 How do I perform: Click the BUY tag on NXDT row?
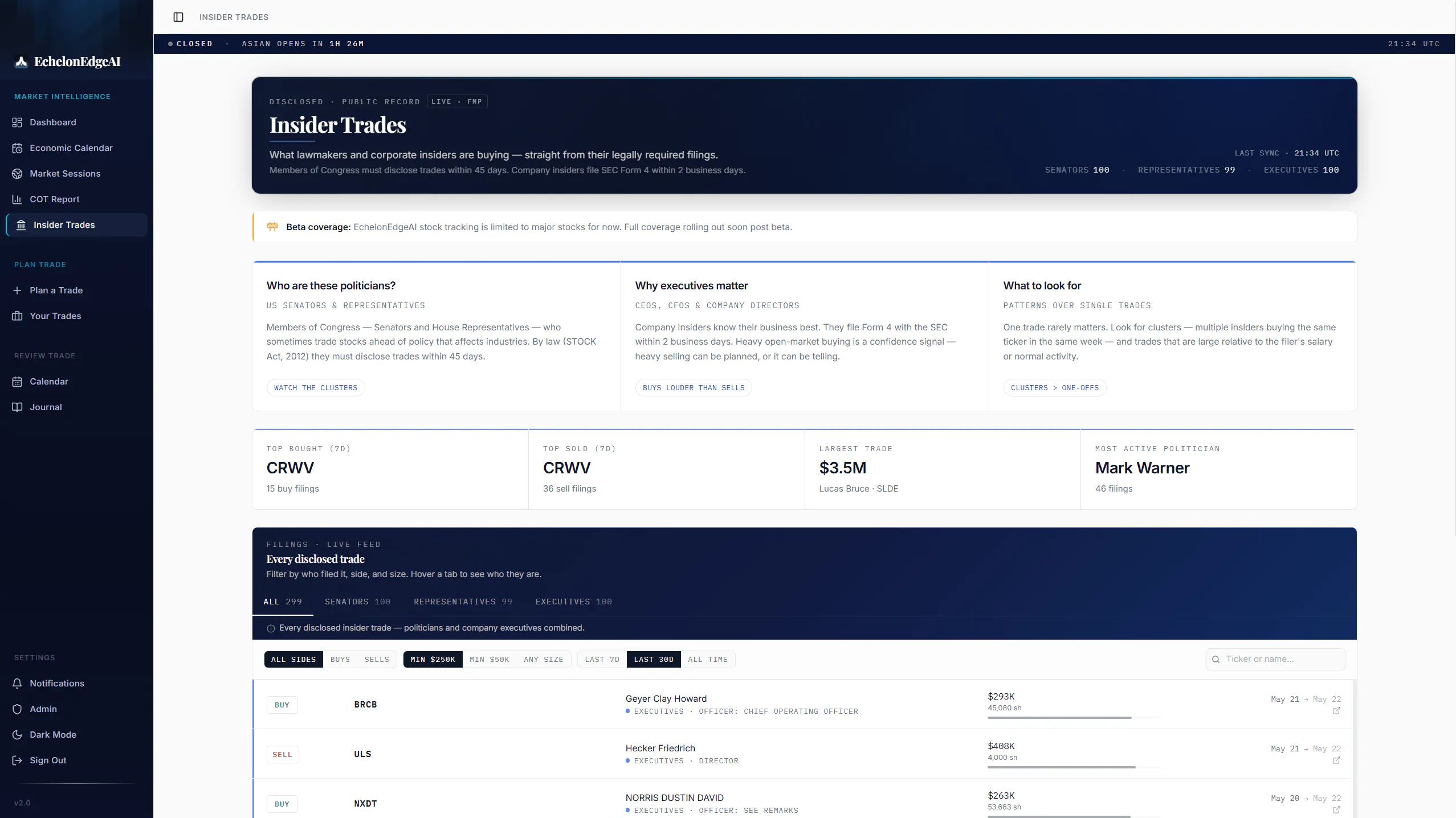coord(282,804)
